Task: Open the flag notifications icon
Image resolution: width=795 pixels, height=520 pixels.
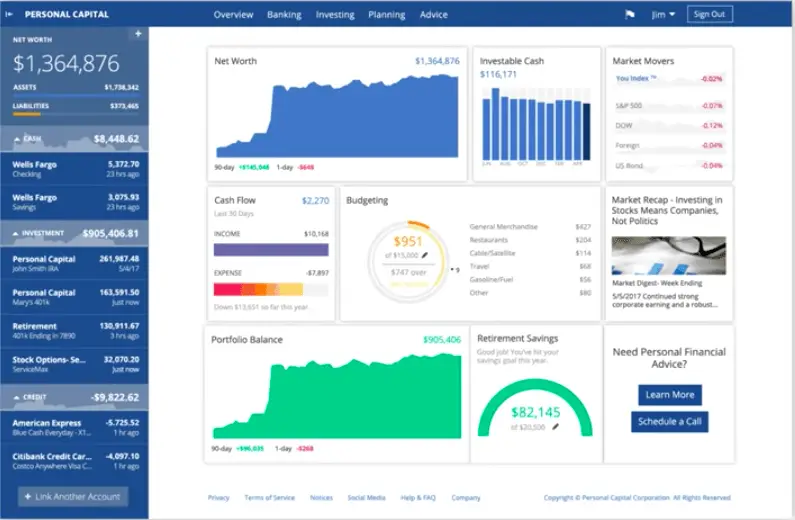Action: 630,15
